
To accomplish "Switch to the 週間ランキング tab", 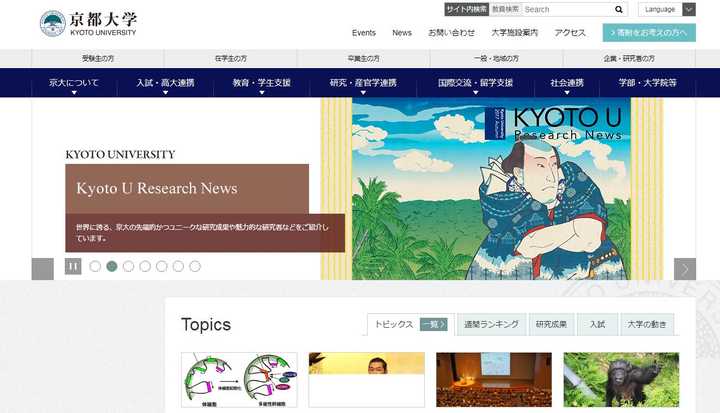I will coord(491,324).
